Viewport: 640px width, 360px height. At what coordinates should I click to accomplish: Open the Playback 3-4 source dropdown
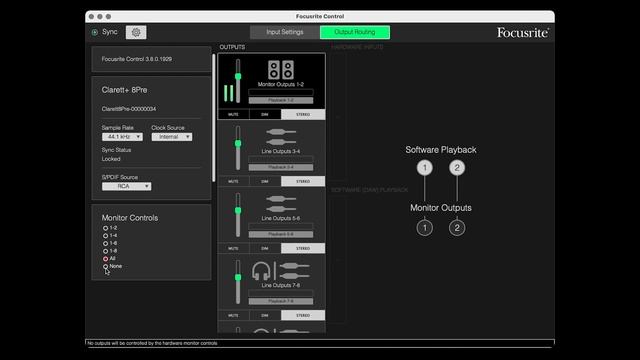(x=281, y=167)
